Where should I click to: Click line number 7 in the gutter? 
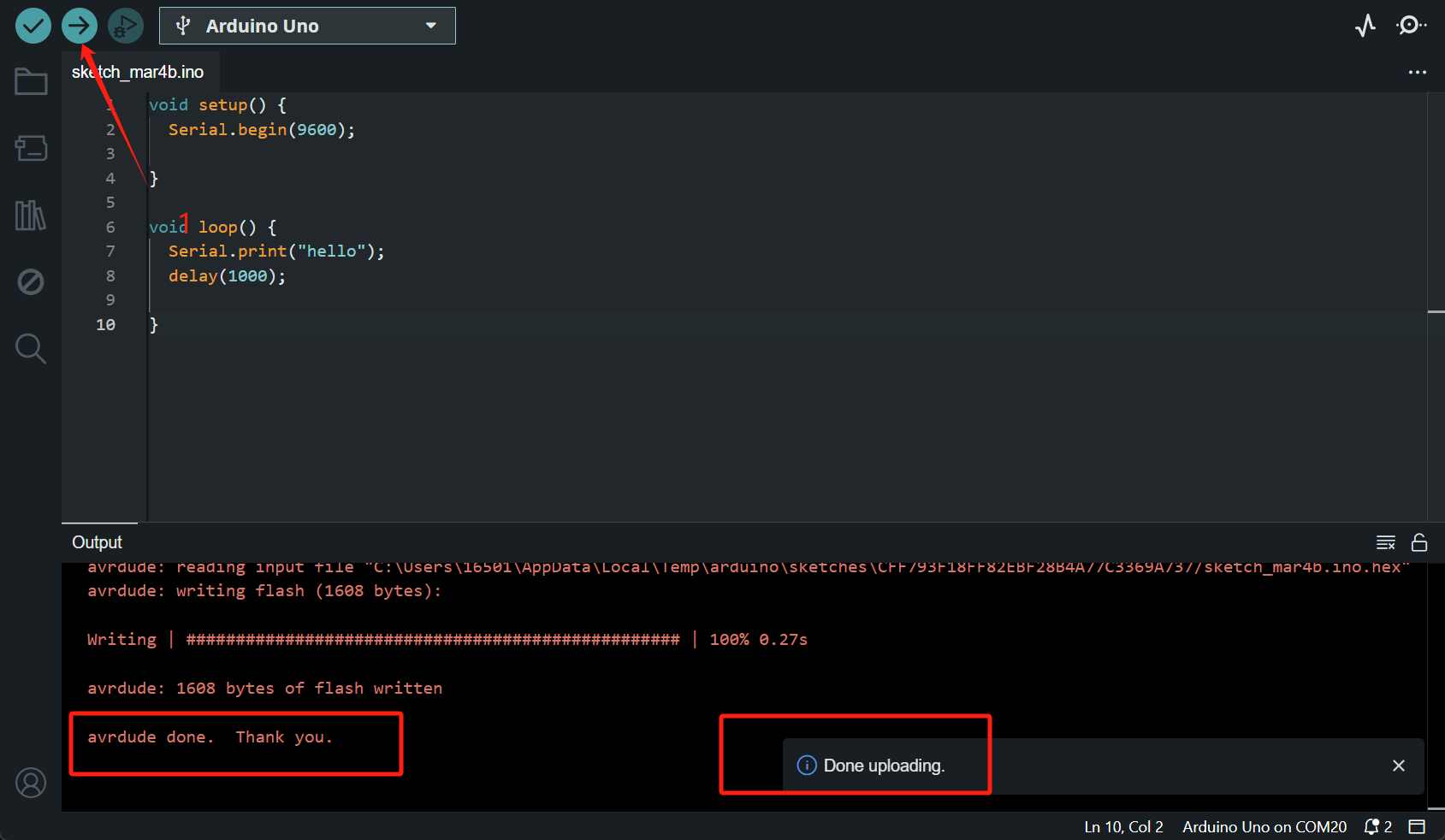[x=110, y=251]
